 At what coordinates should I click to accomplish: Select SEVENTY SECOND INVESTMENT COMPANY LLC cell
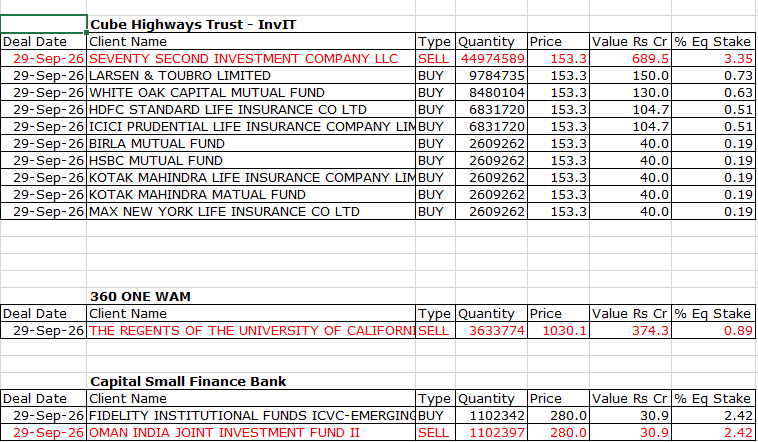(251, 59)
